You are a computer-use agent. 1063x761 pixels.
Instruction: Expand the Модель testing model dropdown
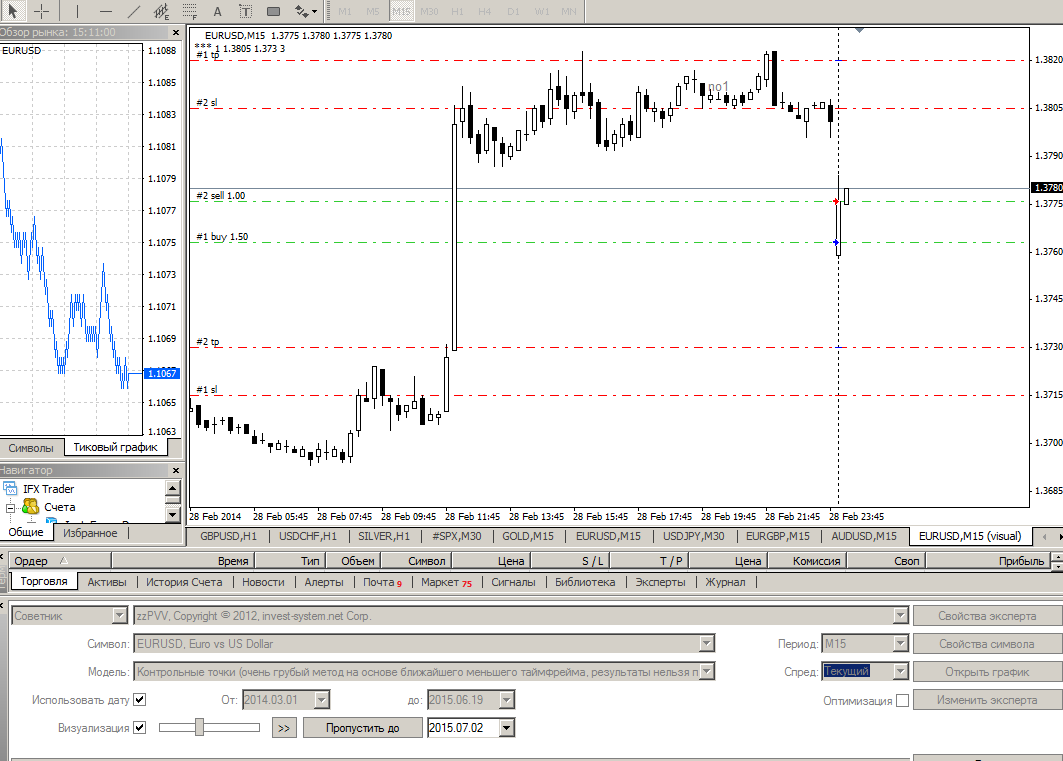click(x=707, y=672)
